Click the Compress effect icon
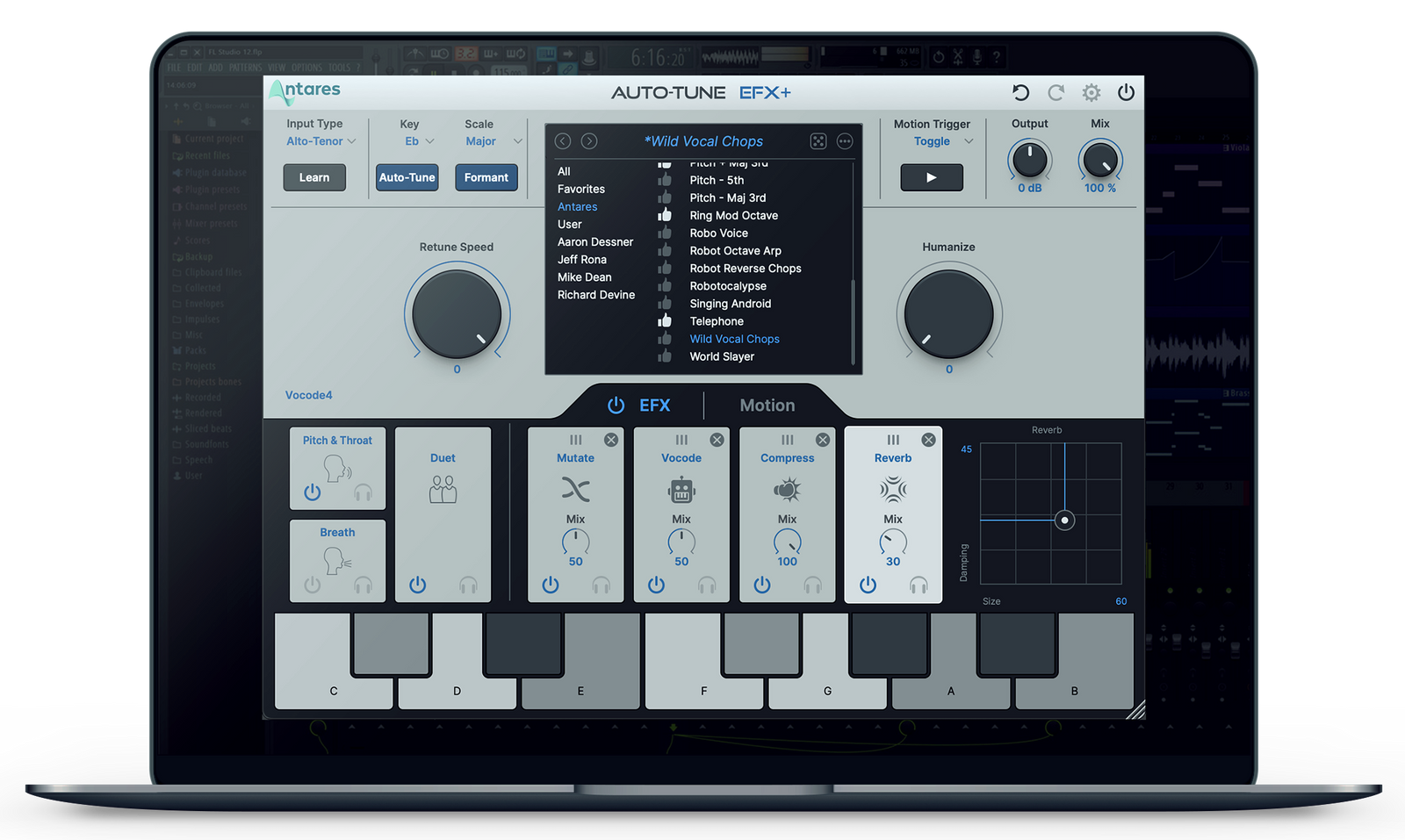Viewport: 1405px width, 840px height. point(787,489)
